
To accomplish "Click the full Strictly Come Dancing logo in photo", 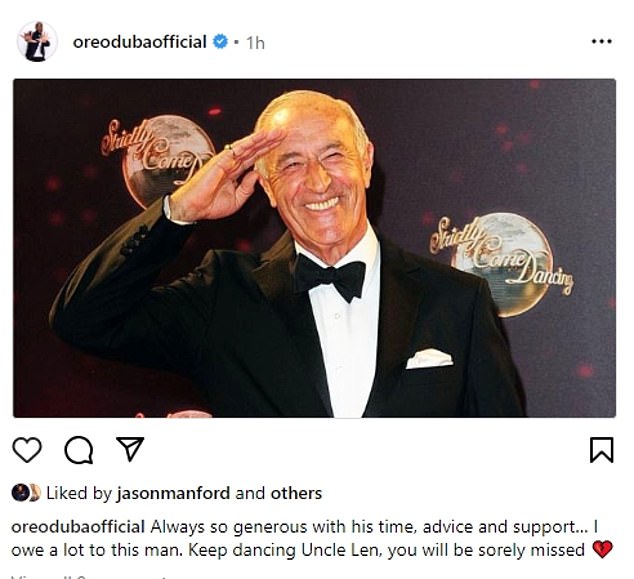I will (x=501, y=264).
